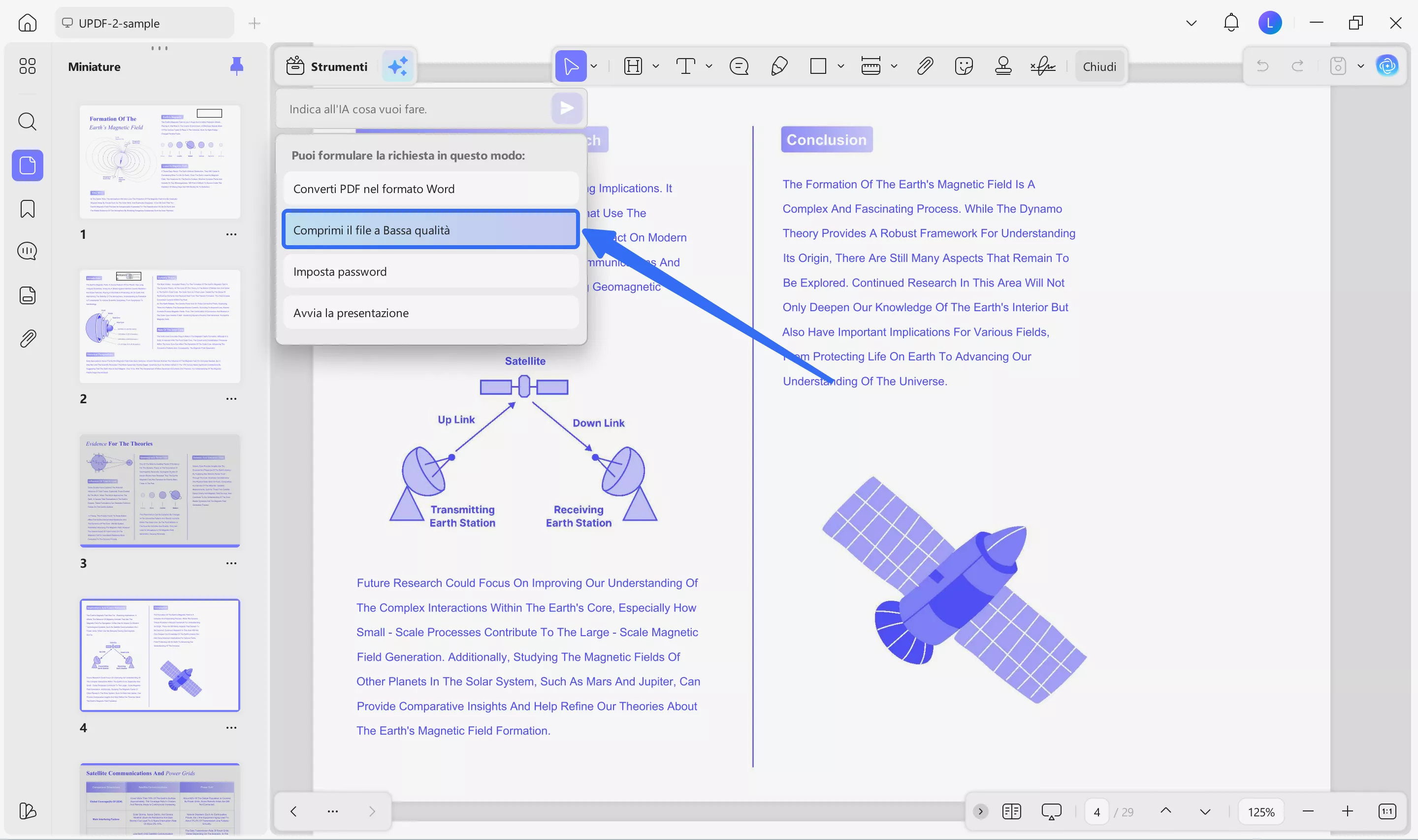Click the Chiudi button

pos(1099,66)
